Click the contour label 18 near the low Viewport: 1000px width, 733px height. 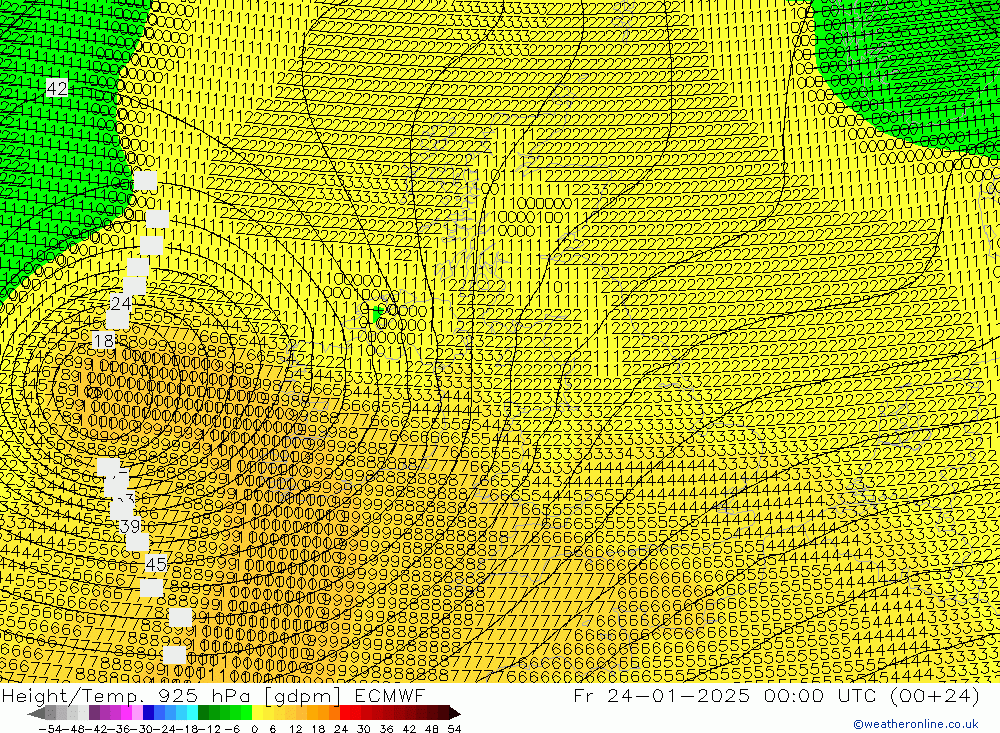pos(103,341)
